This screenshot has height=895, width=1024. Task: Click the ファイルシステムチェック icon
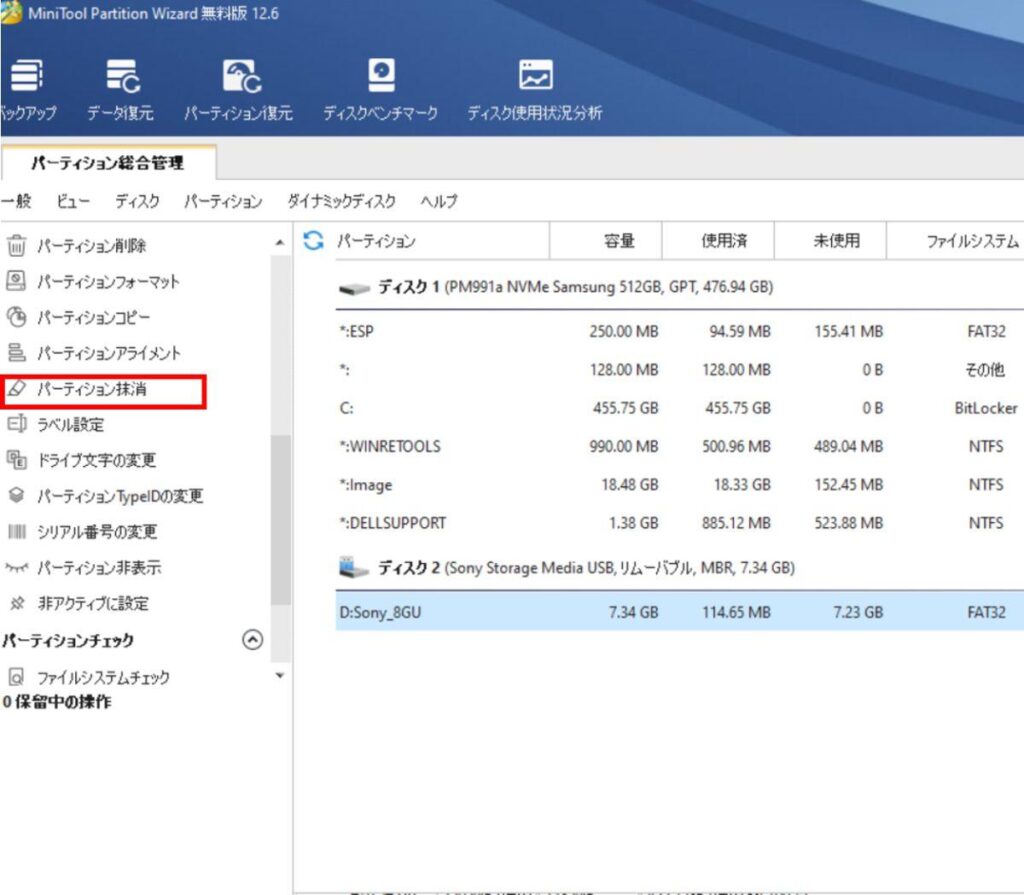16,677
